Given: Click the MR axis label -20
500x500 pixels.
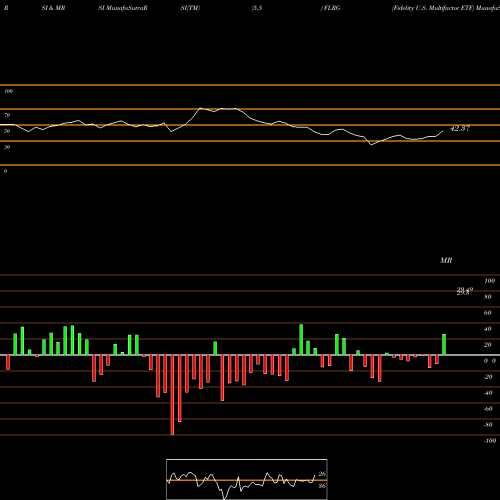Looking at the screenshot, I should [488, 377].
